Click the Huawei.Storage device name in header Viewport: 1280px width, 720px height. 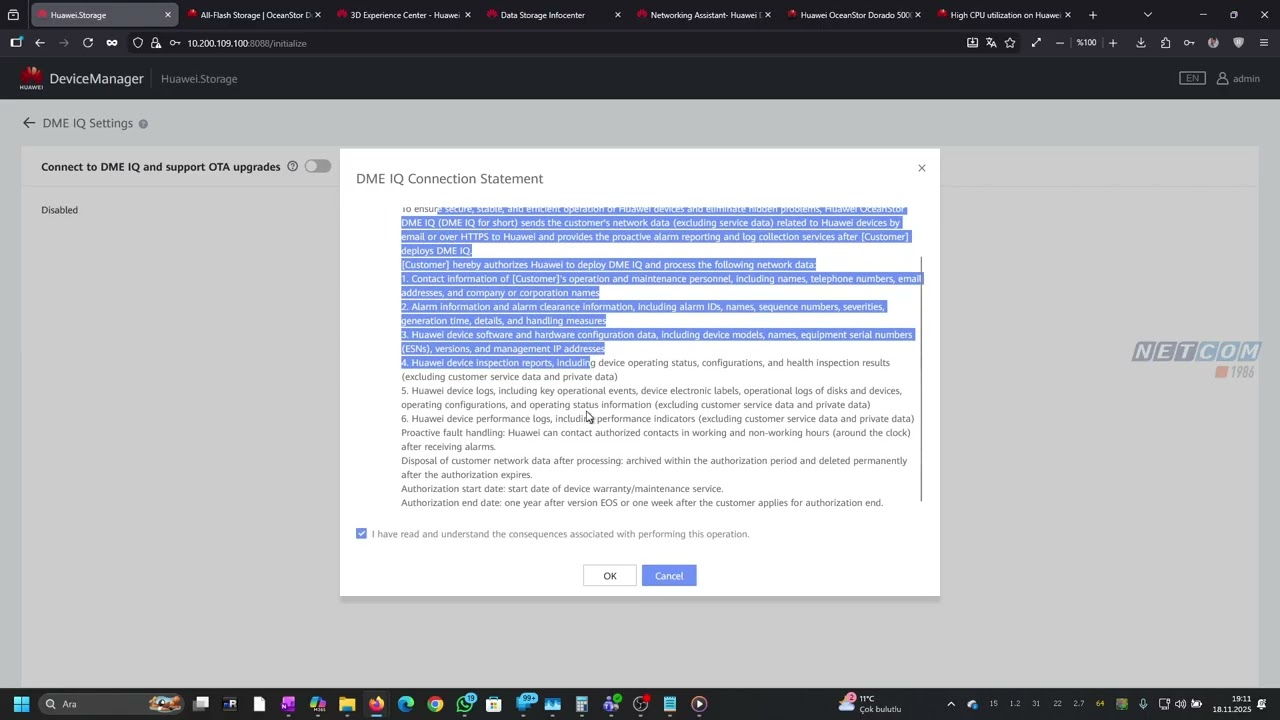pyautogui.click(x=199, y=79)
